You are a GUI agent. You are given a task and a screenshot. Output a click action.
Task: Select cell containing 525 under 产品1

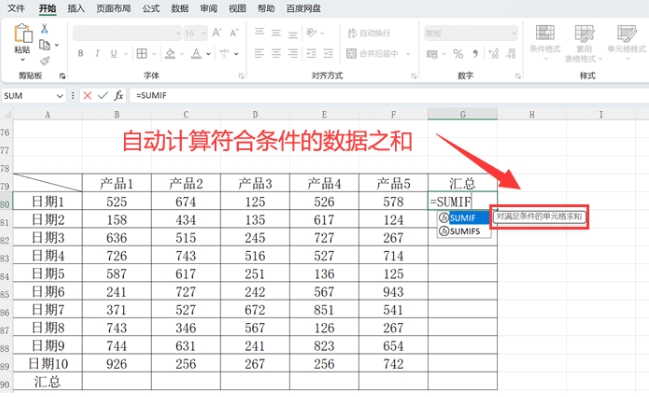117,201
